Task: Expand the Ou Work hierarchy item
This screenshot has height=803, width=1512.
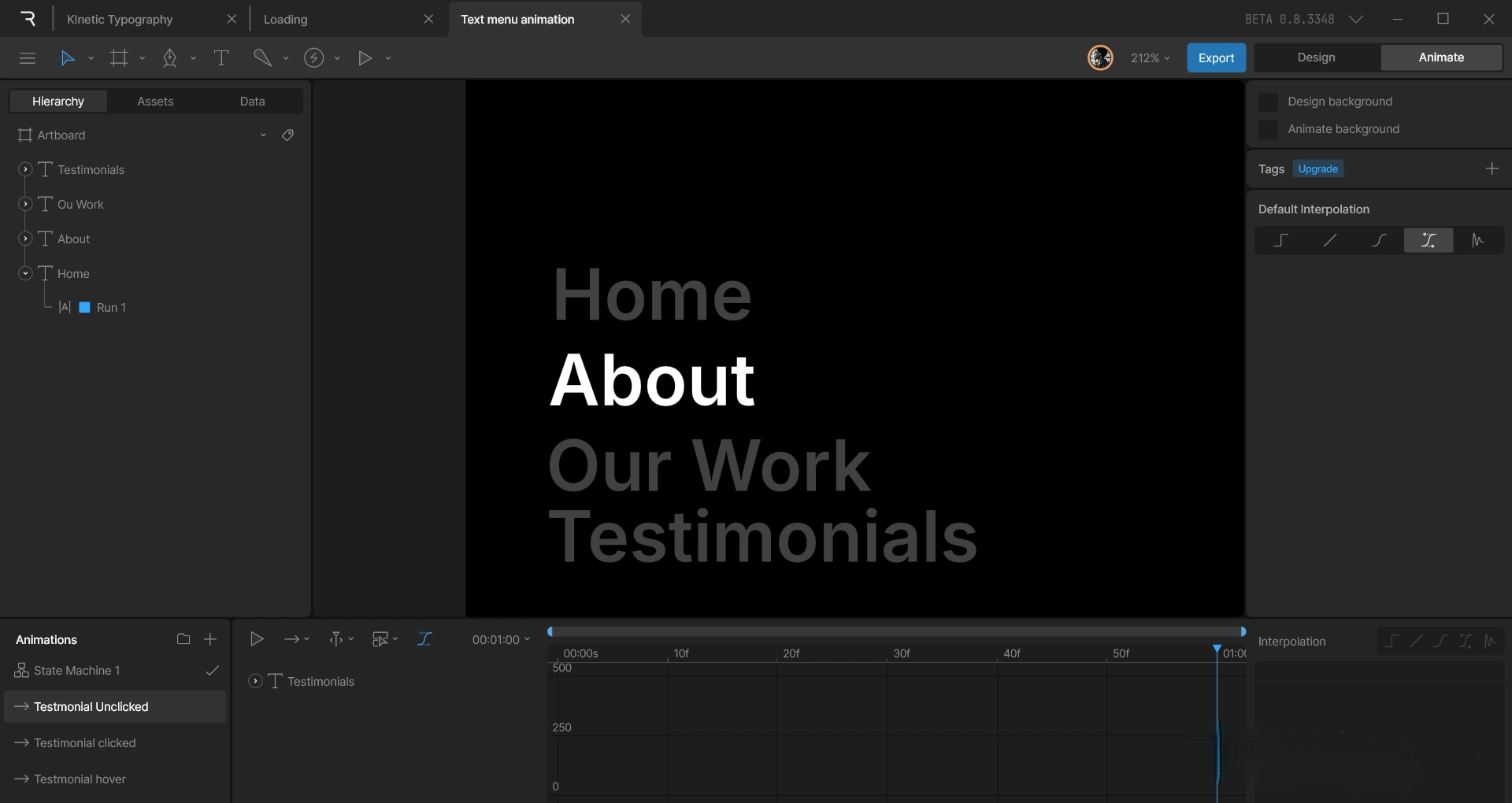Action: 25,204
